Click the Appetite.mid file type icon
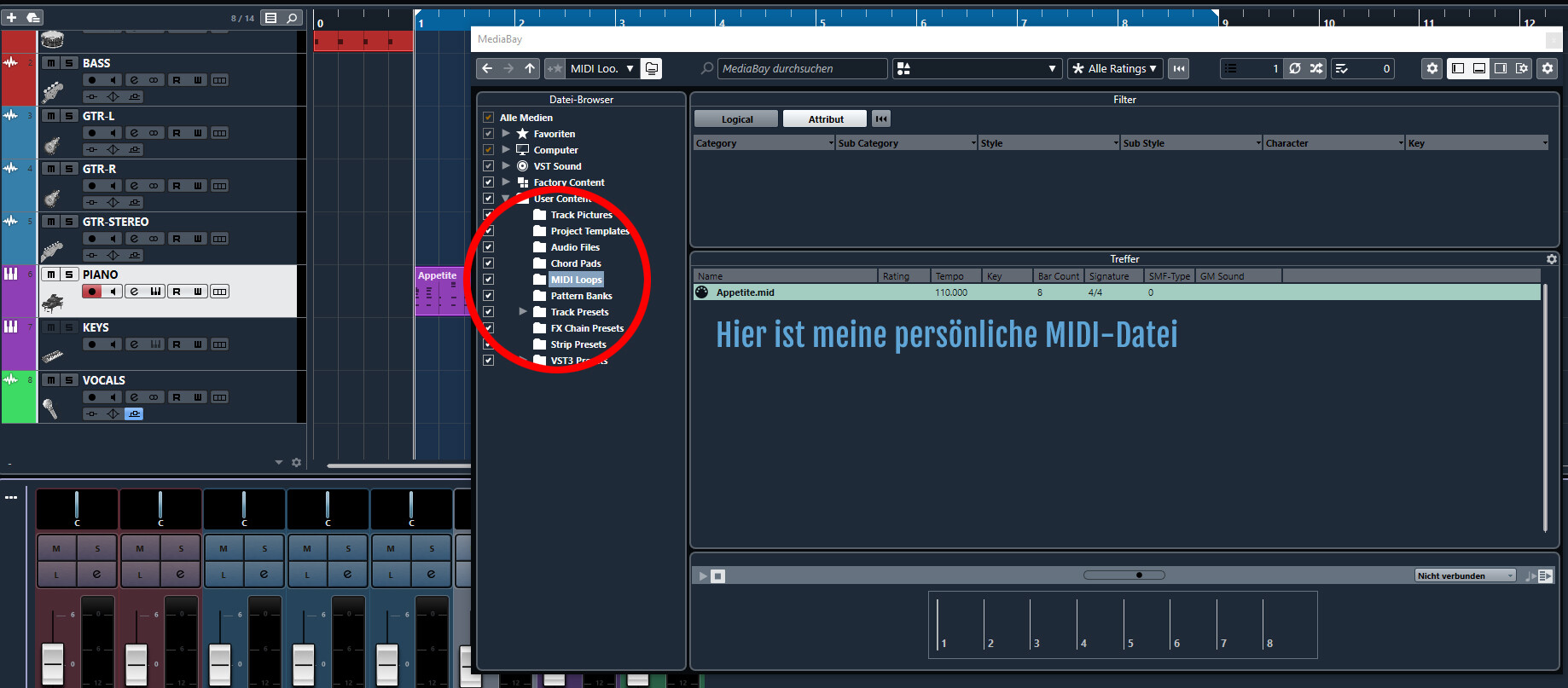 702,292
